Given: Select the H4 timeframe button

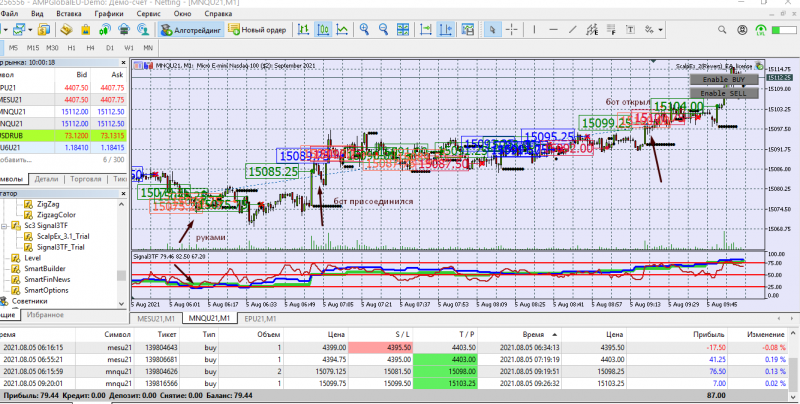Looking at the screenshot, I should pos(90,47).
